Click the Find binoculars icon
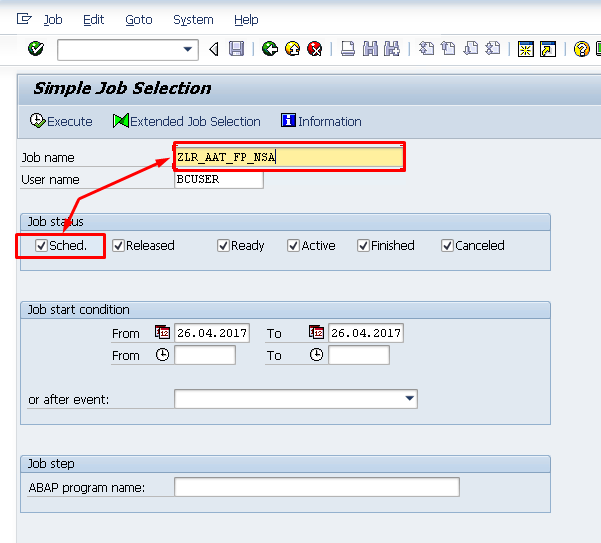The height and width of the screenshot is (543, 601). click(370, 49)
